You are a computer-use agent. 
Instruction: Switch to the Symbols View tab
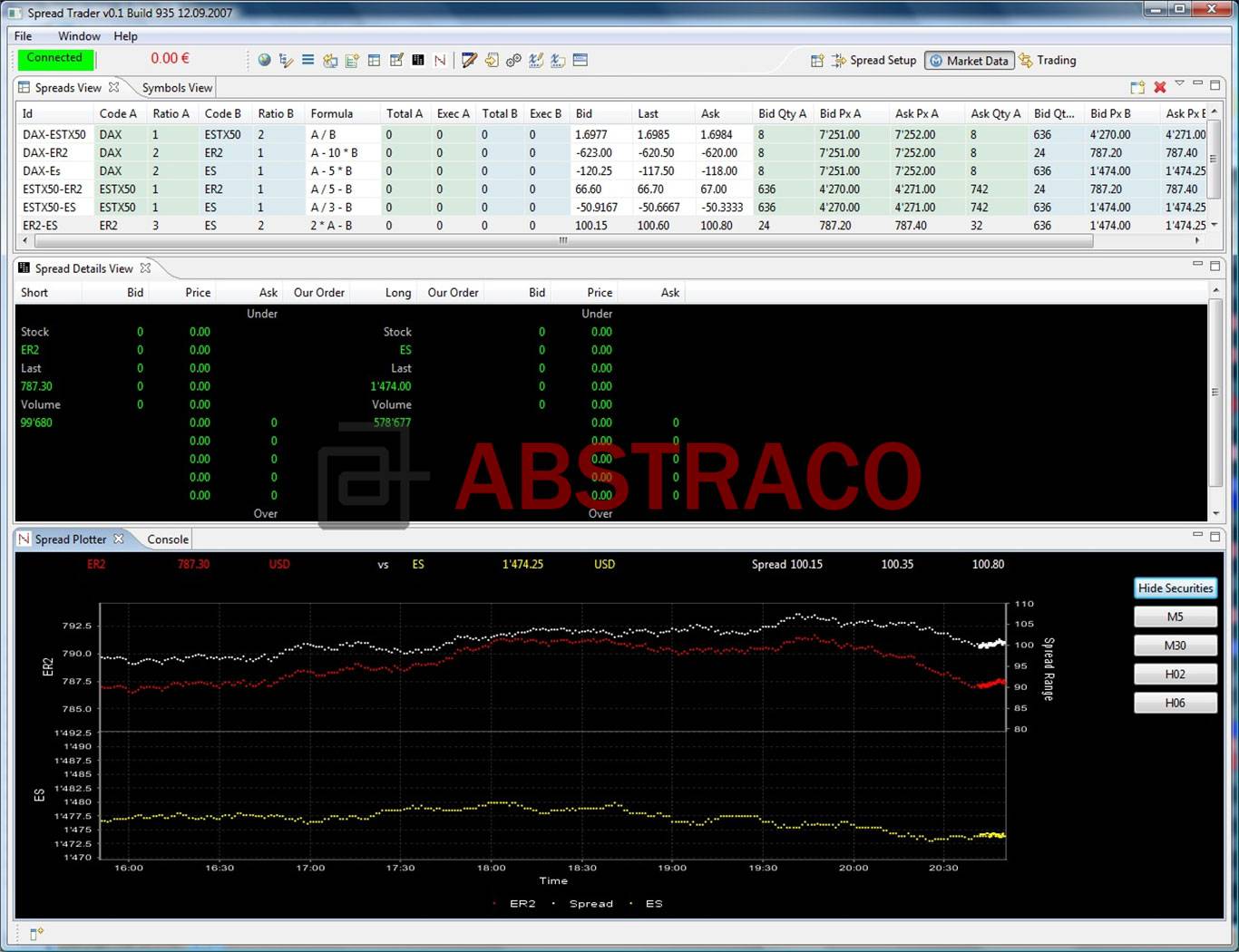[176, 87]
